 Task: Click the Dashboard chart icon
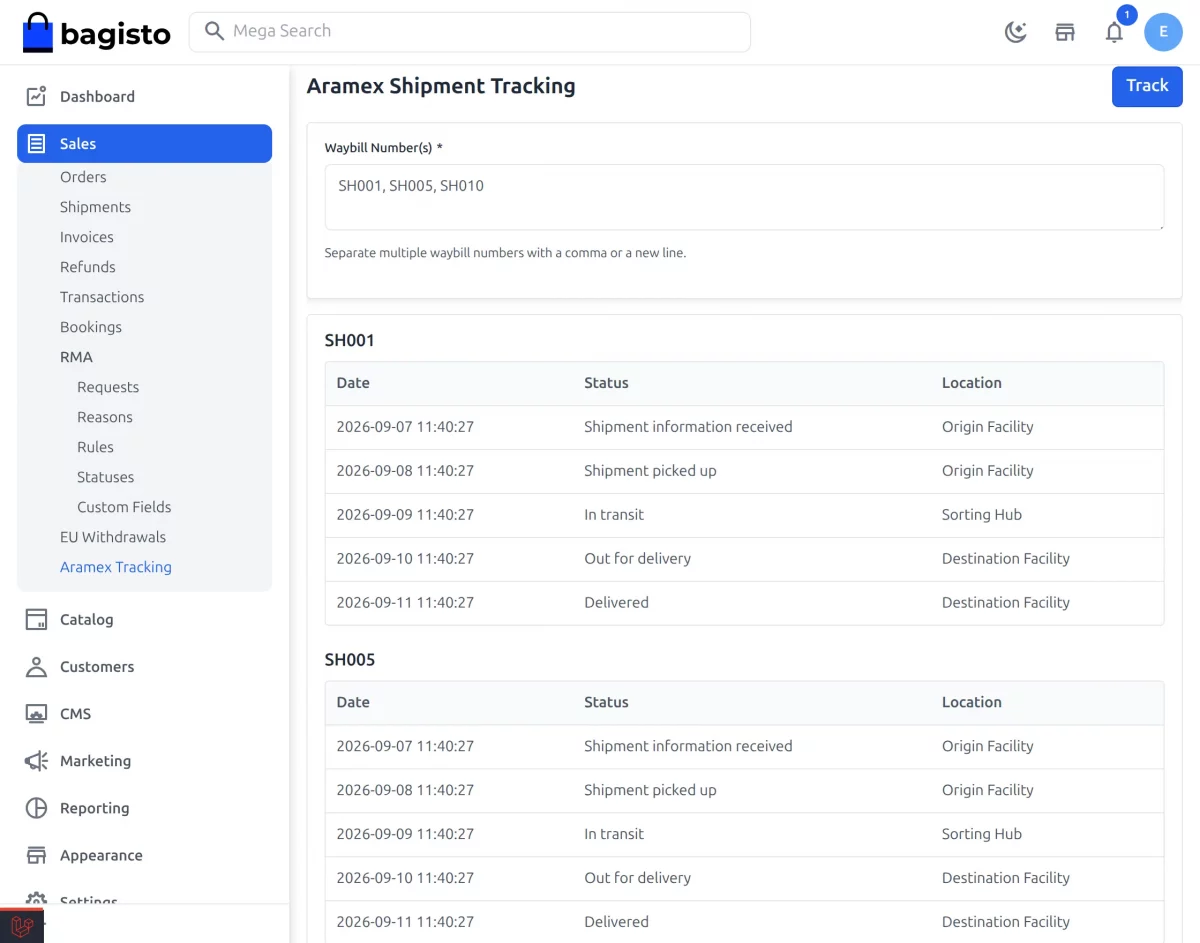(36, 96)
